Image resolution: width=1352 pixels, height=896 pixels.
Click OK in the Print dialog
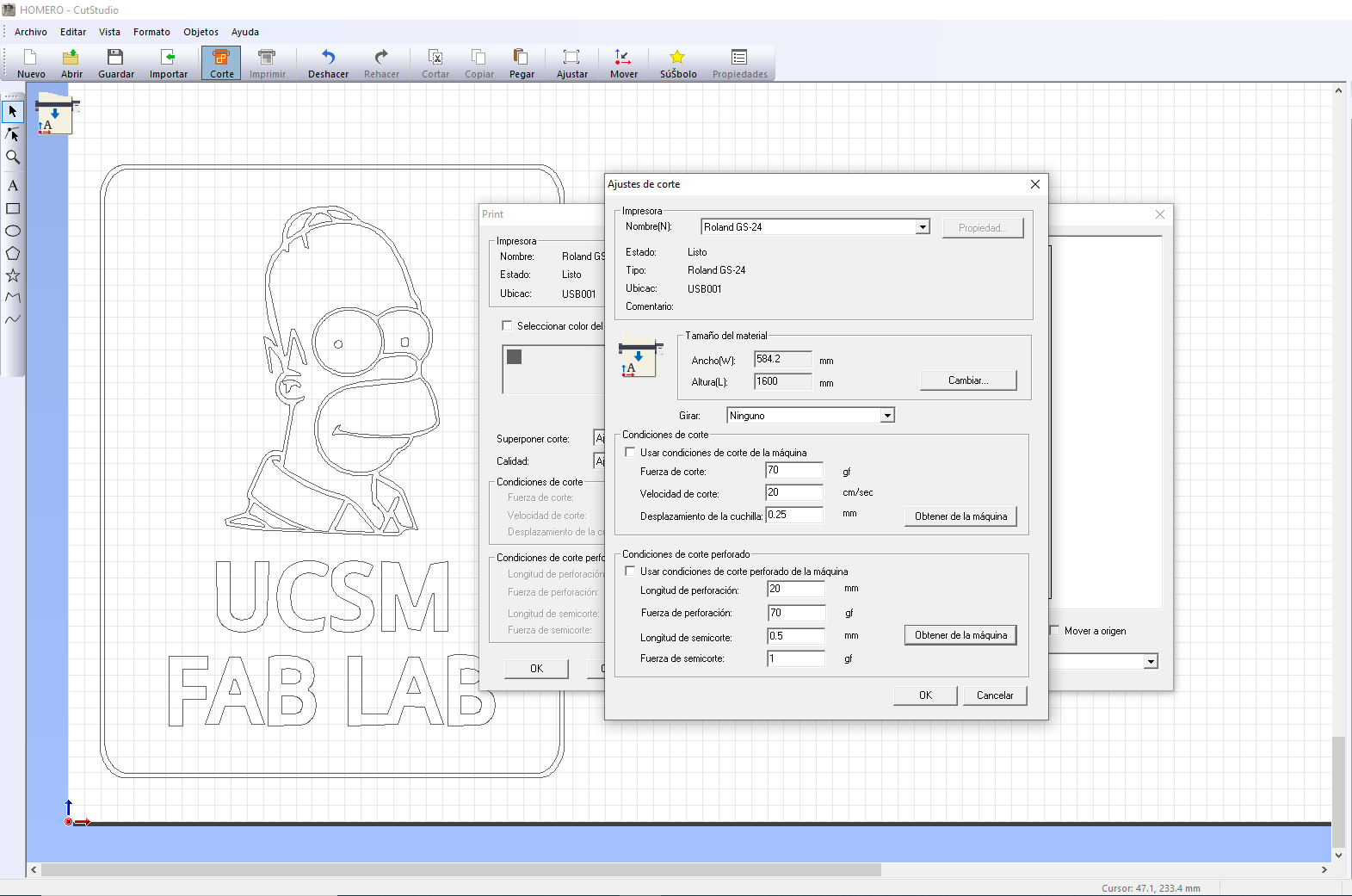(x=536, y=669)
